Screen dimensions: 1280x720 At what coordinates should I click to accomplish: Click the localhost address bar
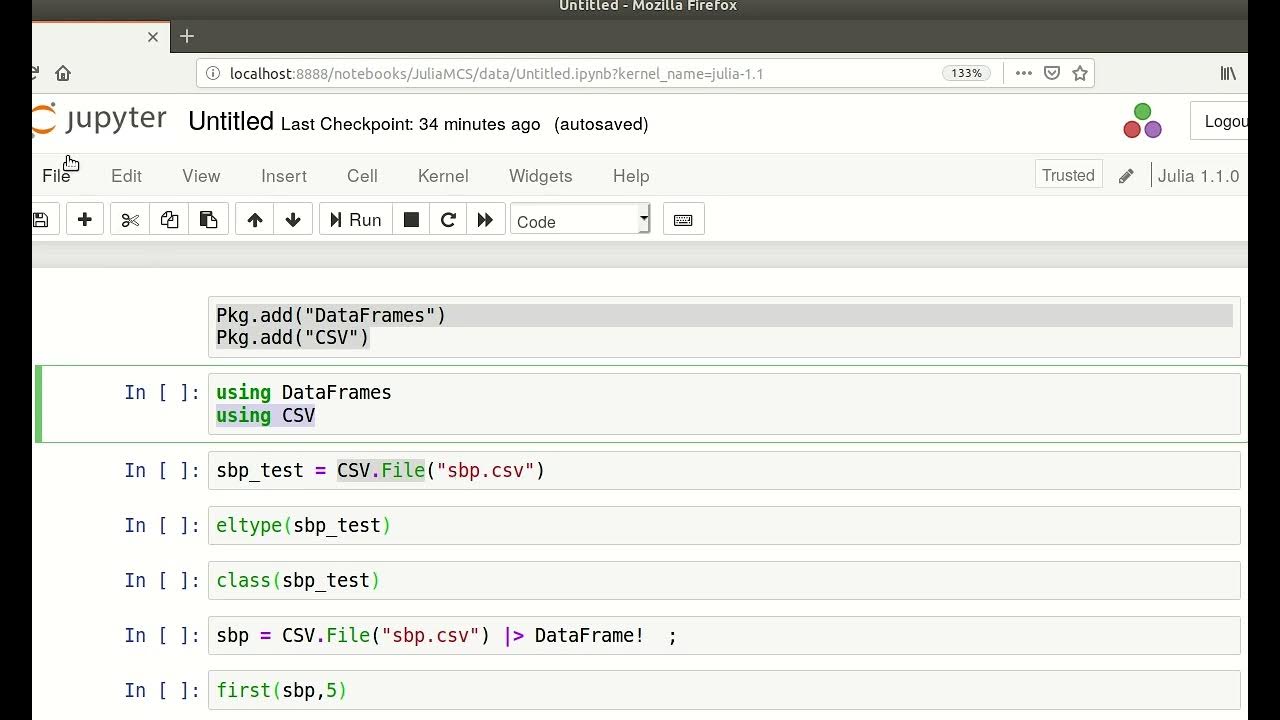[560, 73]
